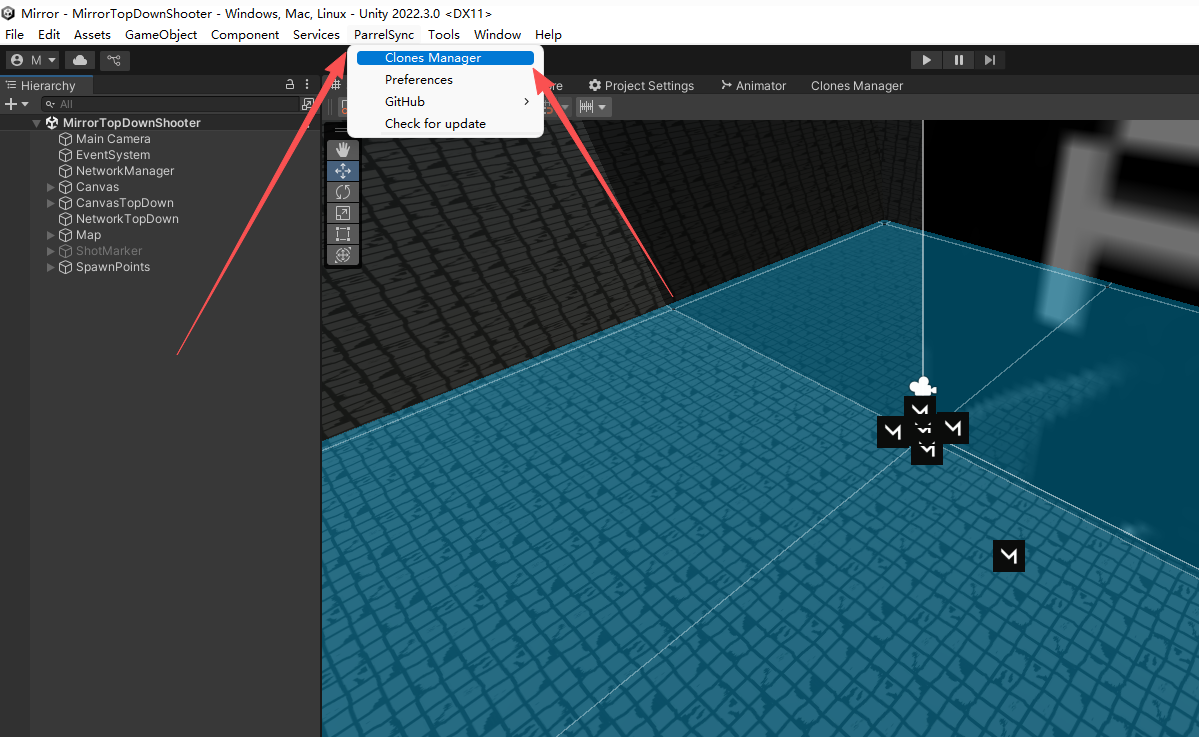Focus the Hierarchy search field

click(x=170, y=104)
